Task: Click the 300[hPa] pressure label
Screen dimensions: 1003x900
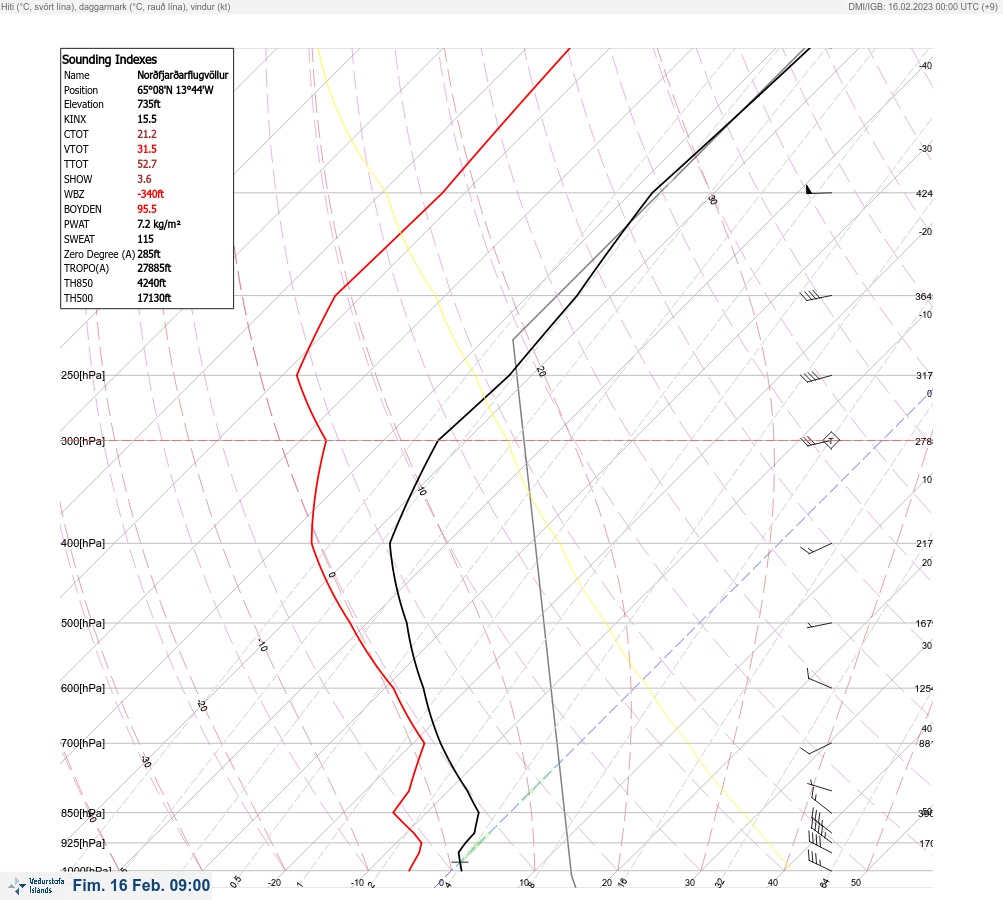Action: point(83,441)
